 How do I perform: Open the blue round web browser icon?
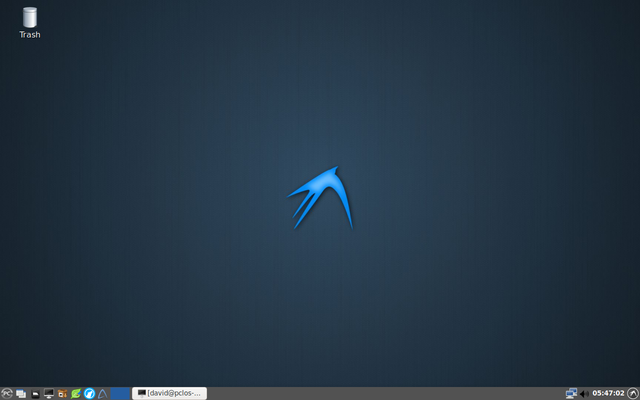coord(89,393)
